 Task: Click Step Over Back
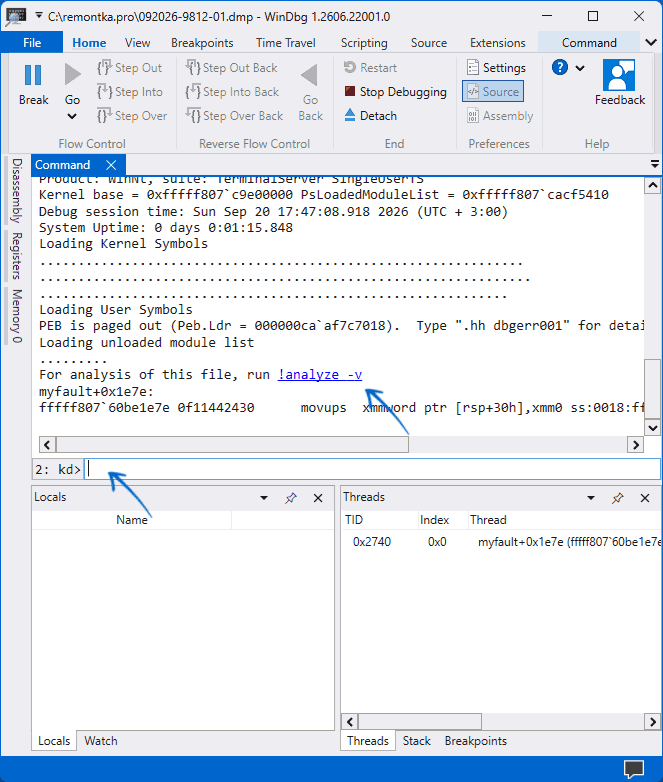pyautogui.click(x=234, y=116)
